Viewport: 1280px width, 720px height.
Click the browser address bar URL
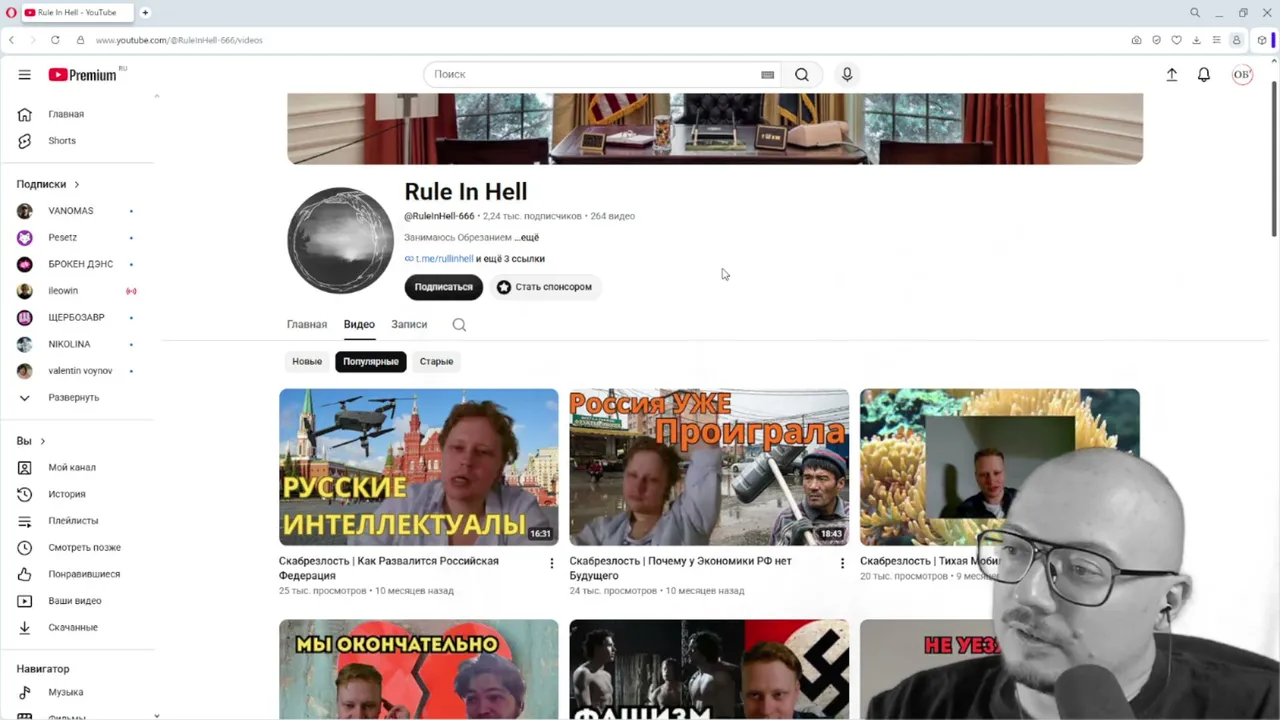coord(179,40)
